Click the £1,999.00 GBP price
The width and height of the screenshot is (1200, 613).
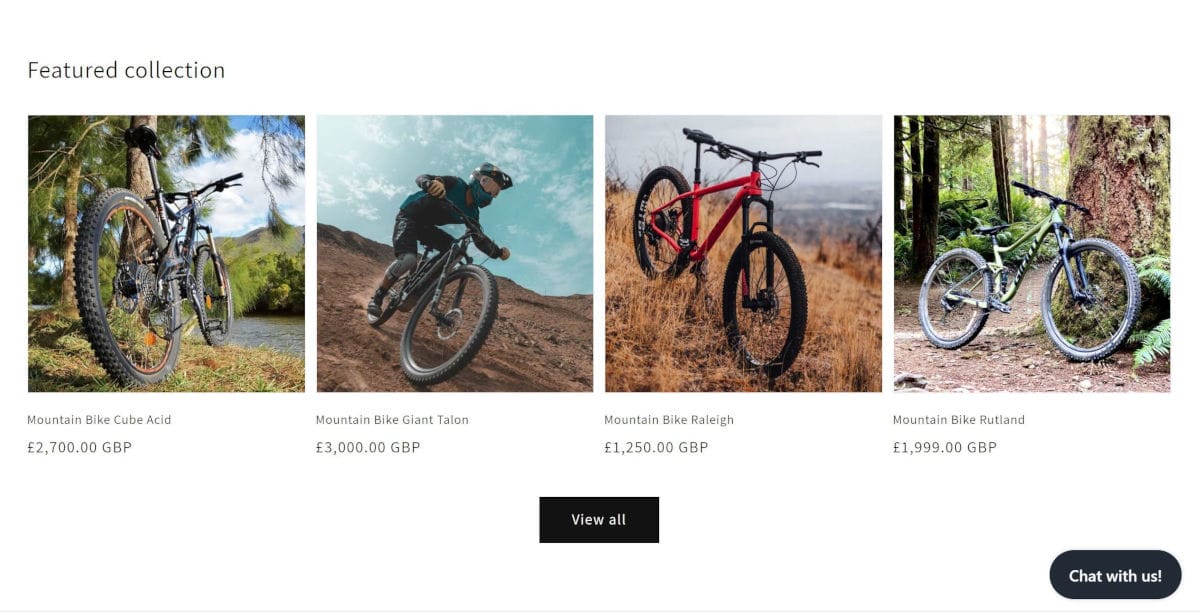pyautogui.click(x=944, y=447)
